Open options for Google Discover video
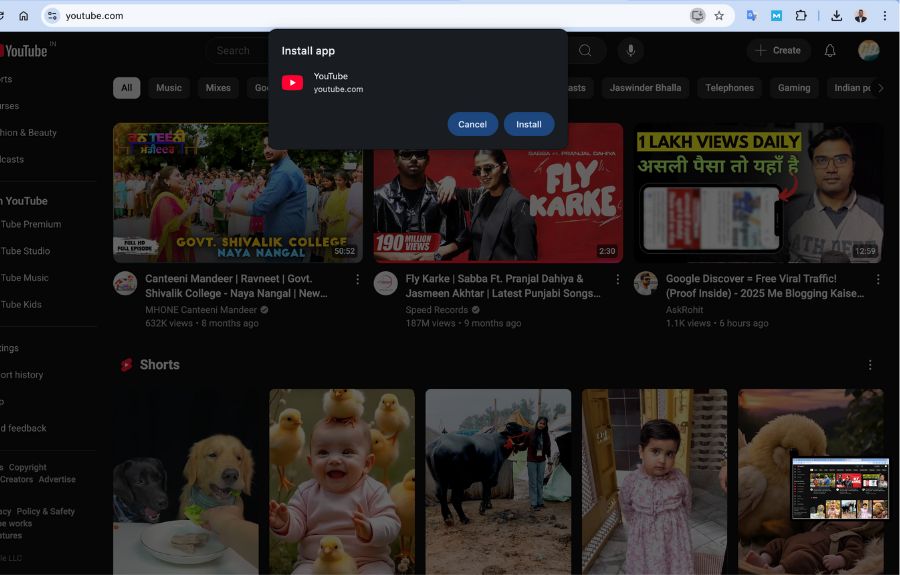900x575 pixels. (x=878, y=279)
